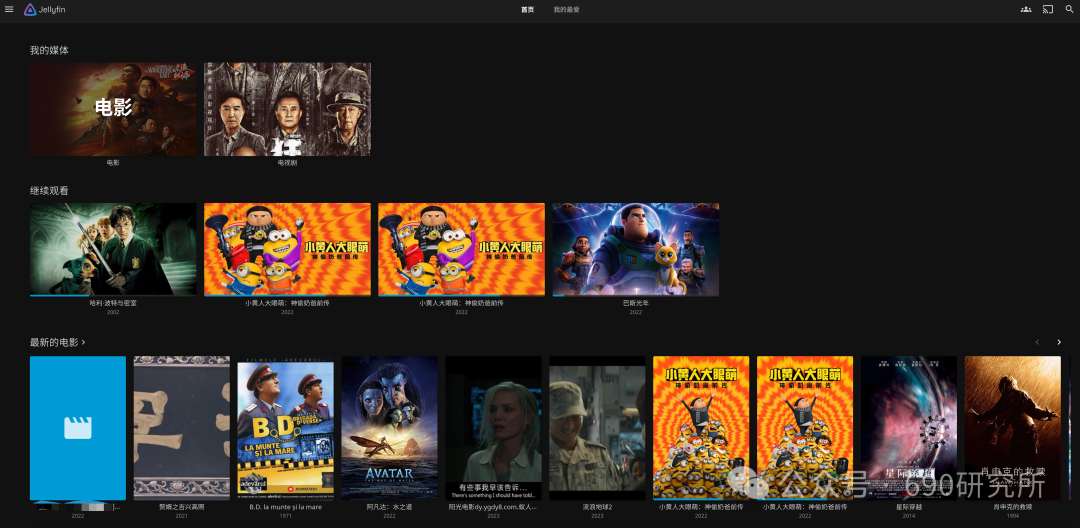Open the 星际穿越 movie poster
Viewport: 1080px width, 528px height.
[908, 427]
